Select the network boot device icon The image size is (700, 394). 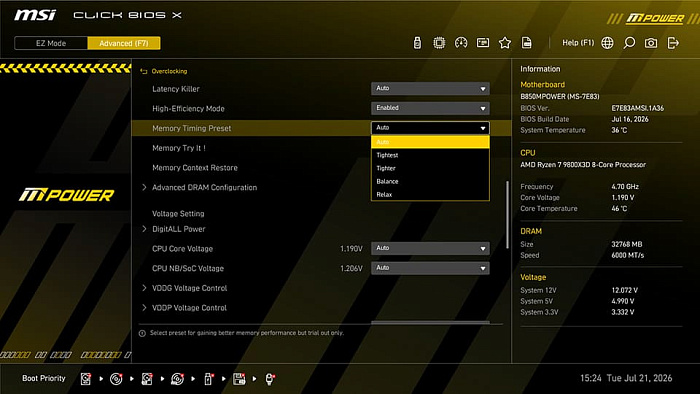270,379
